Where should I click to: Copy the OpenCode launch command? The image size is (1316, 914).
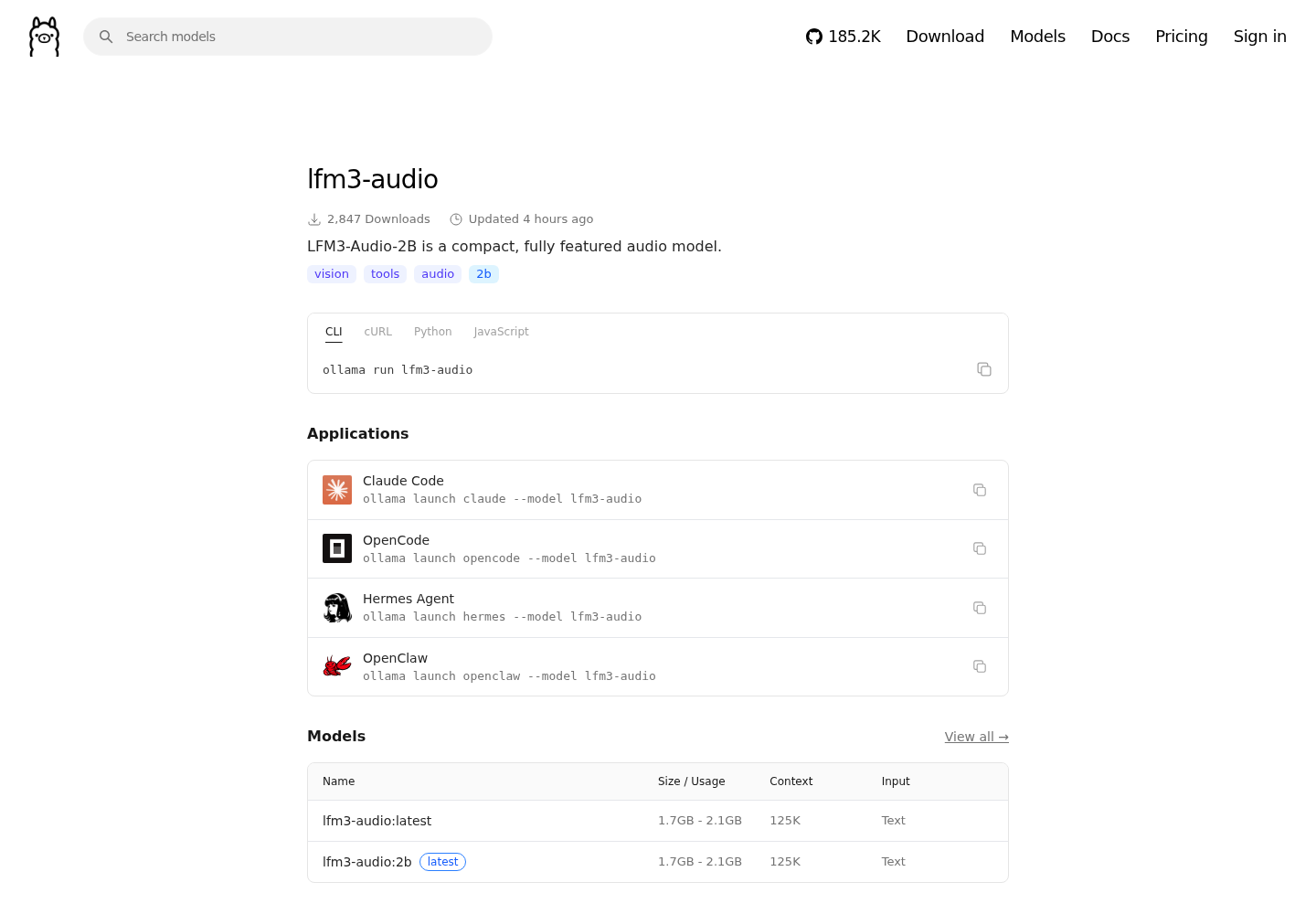coord(980,548)
